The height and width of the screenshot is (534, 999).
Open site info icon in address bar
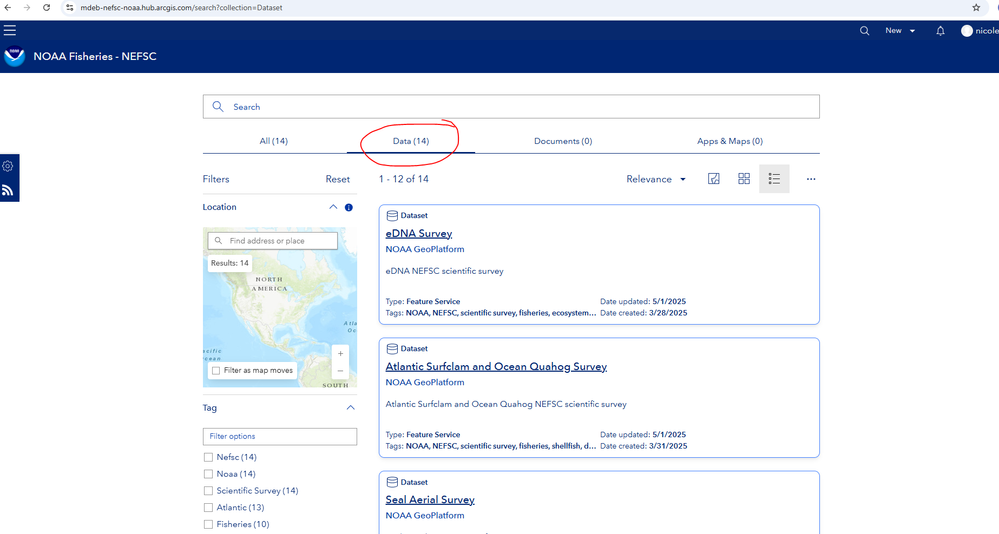69,8
